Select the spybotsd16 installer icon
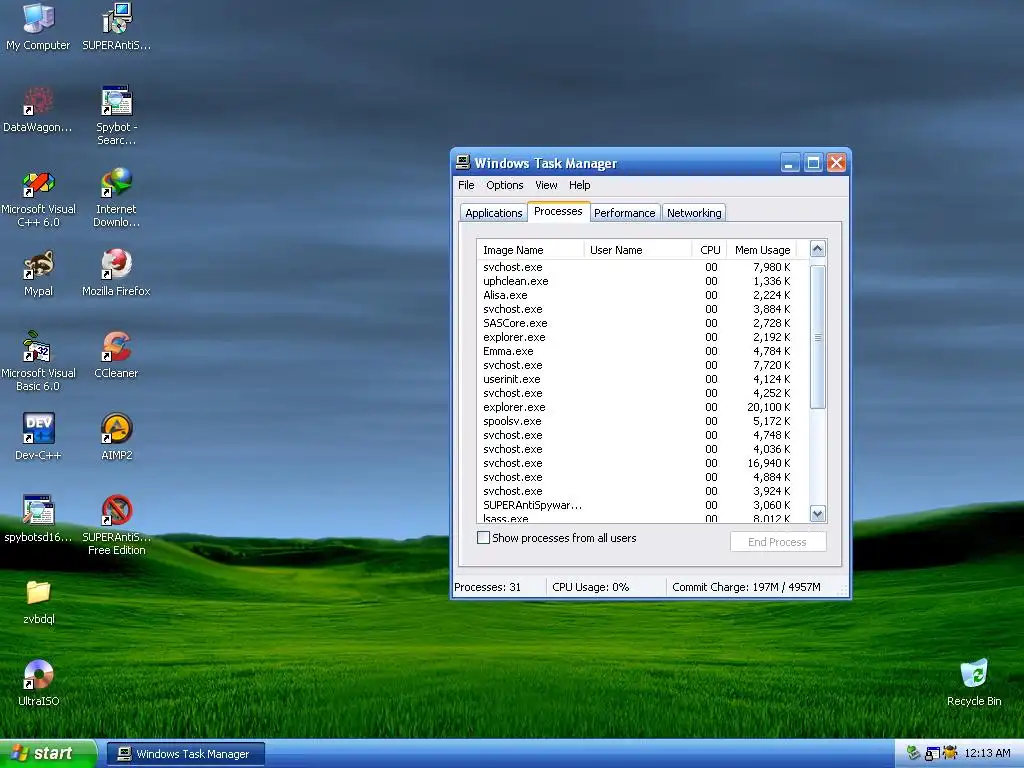1024x768 pixels. click(38, 519)
